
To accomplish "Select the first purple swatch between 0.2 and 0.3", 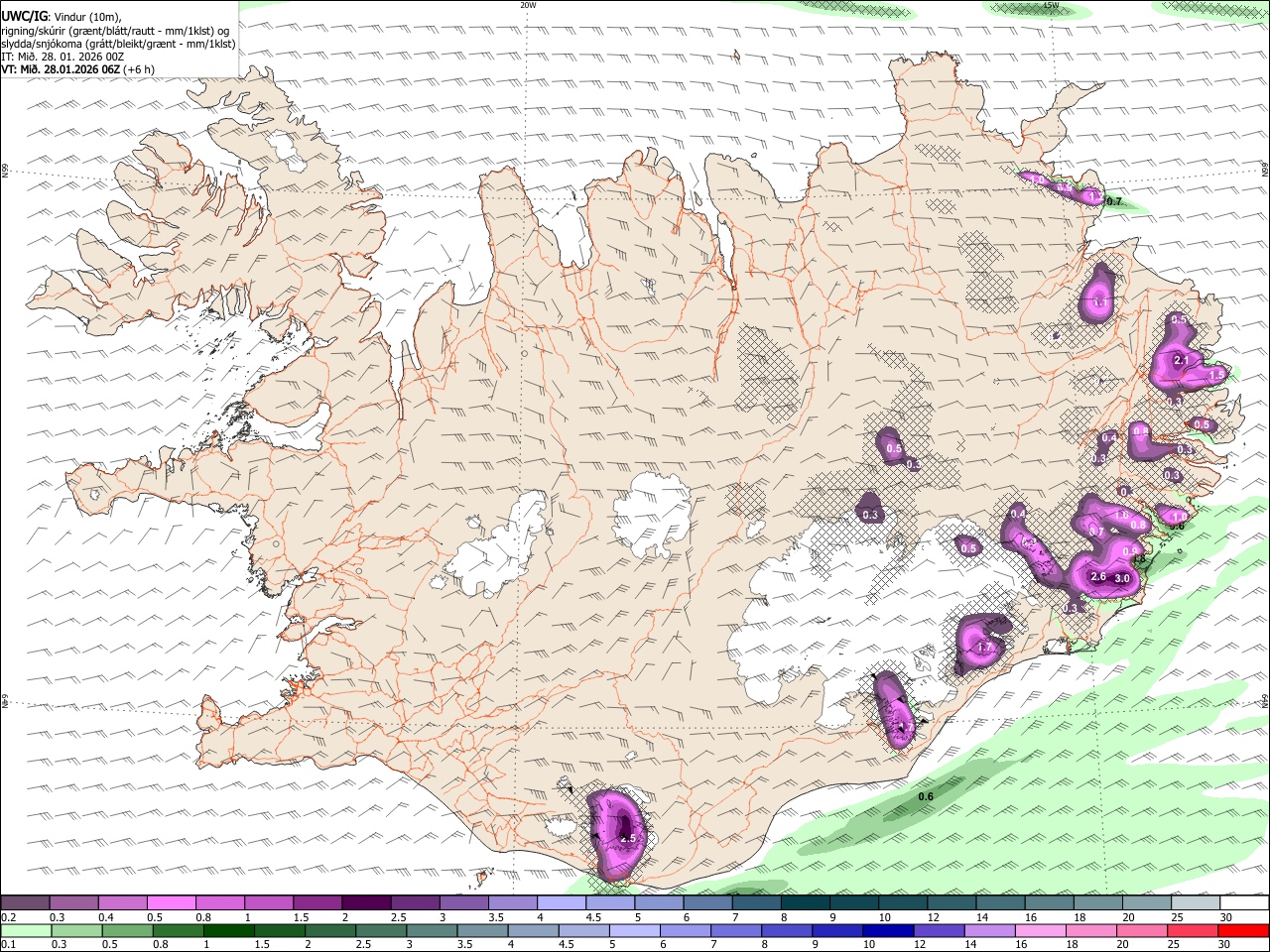I will click(x=25, y=902).
